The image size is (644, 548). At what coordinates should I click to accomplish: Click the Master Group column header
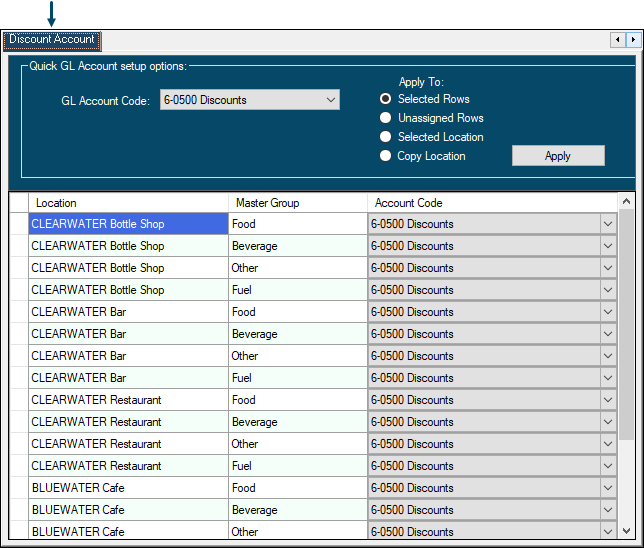tap(297, 203)
